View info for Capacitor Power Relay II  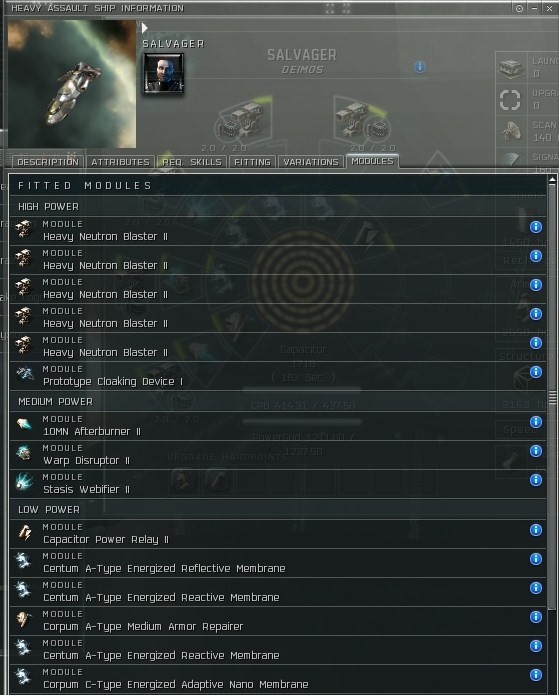pyautogui.click(x=536, y=530)
